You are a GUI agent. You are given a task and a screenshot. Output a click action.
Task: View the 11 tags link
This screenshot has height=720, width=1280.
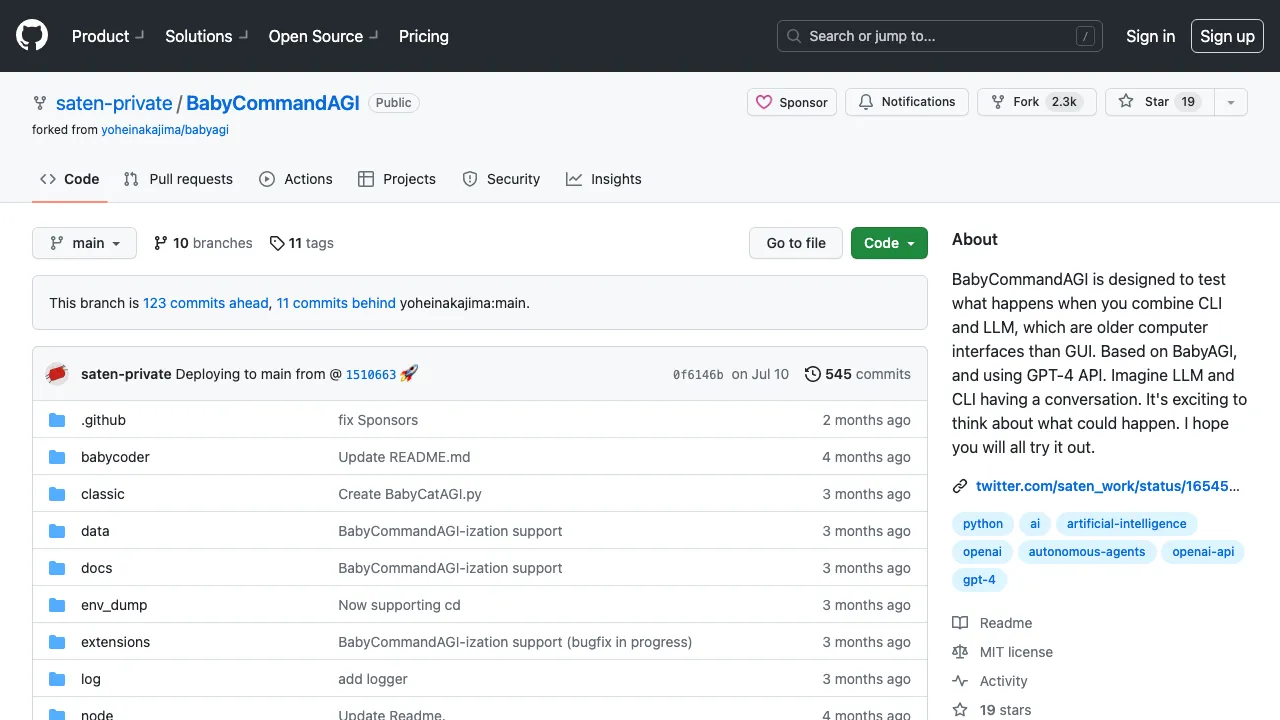point(302,243)
